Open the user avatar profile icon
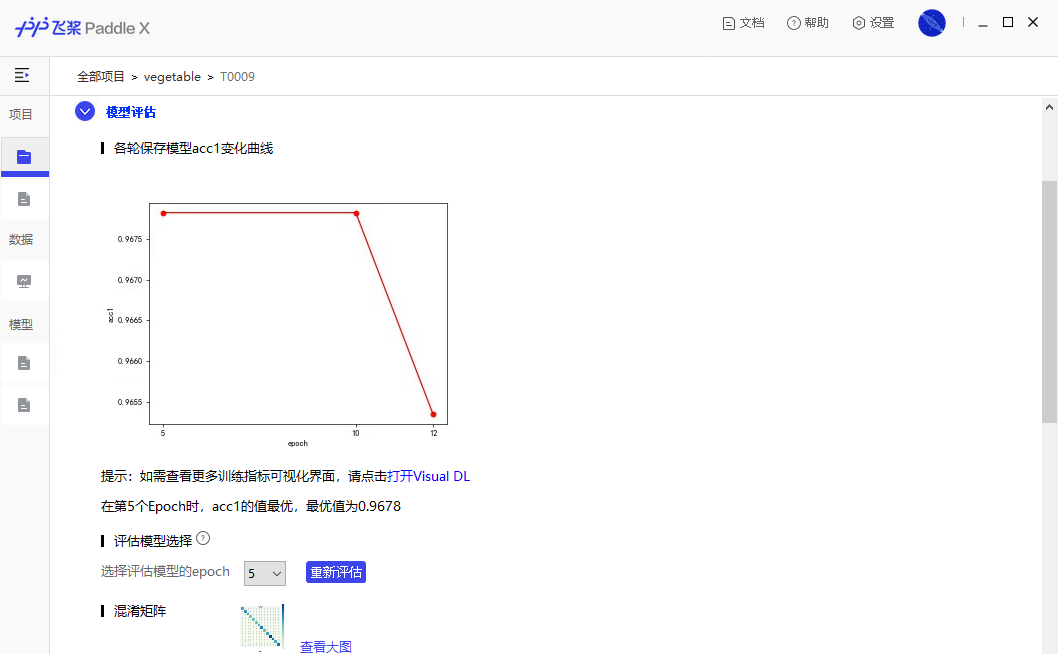Viewport: 1058px width, 654px height. tap(931, 23)
